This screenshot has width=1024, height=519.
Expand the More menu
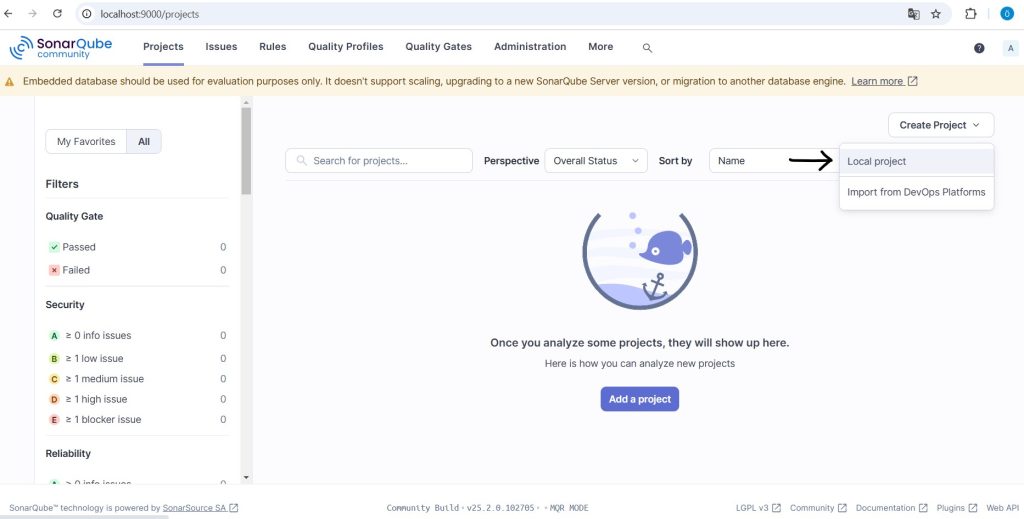pos(600,47)
